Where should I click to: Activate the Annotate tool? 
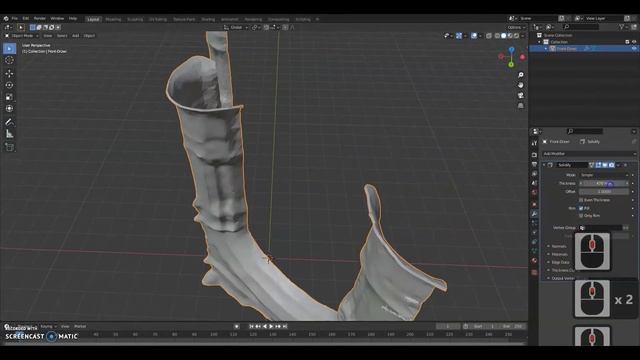coord(9,122)
